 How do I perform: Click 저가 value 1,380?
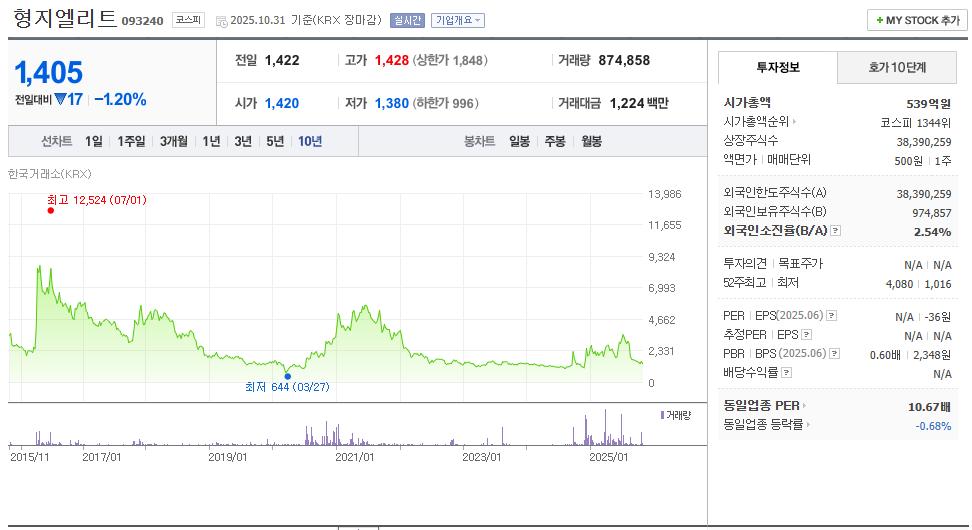pos(392,103)
